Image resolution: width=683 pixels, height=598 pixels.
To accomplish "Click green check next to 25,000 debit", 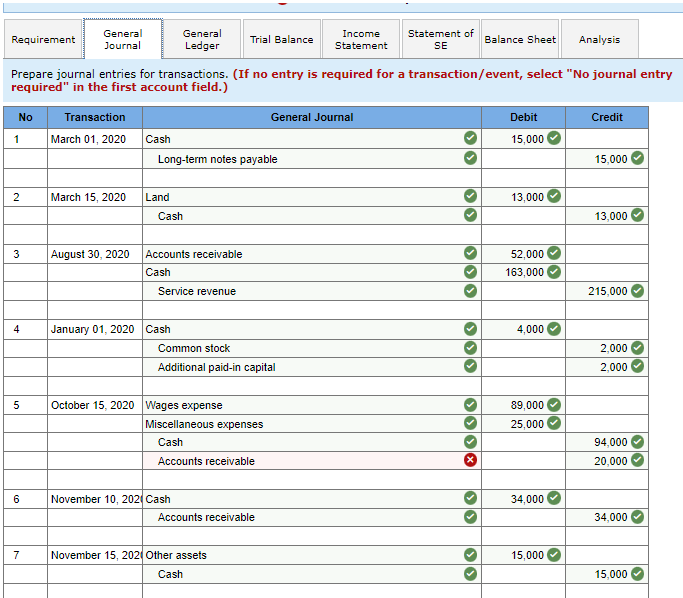I will [x=554, y=423].
